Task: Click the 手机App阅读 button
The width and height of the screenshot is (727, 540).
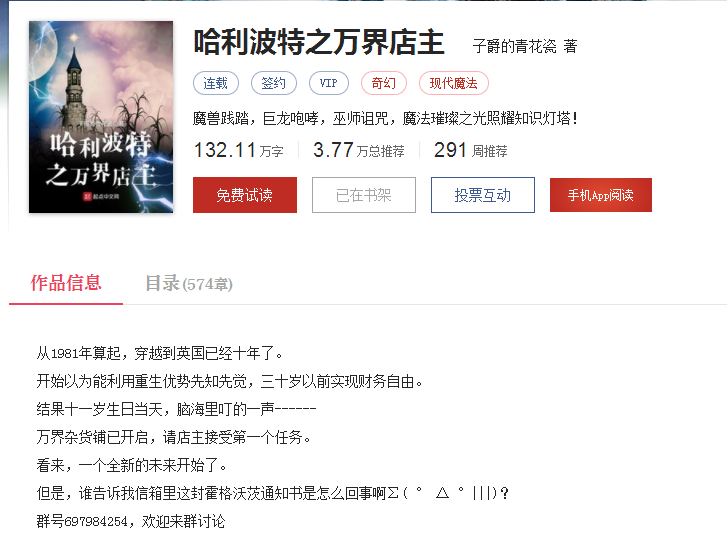Action: pyautogui.click(x=601, y=195)
